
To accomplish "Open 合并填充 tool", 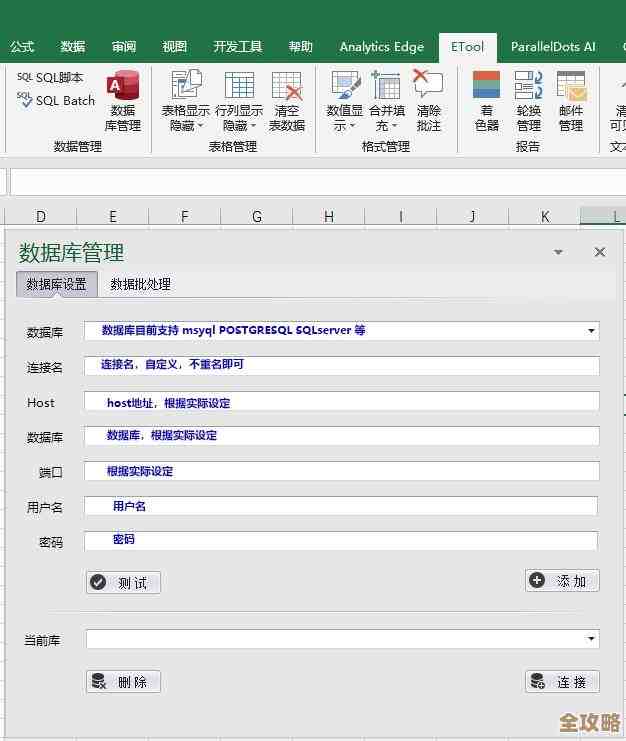I will (387, 101).
